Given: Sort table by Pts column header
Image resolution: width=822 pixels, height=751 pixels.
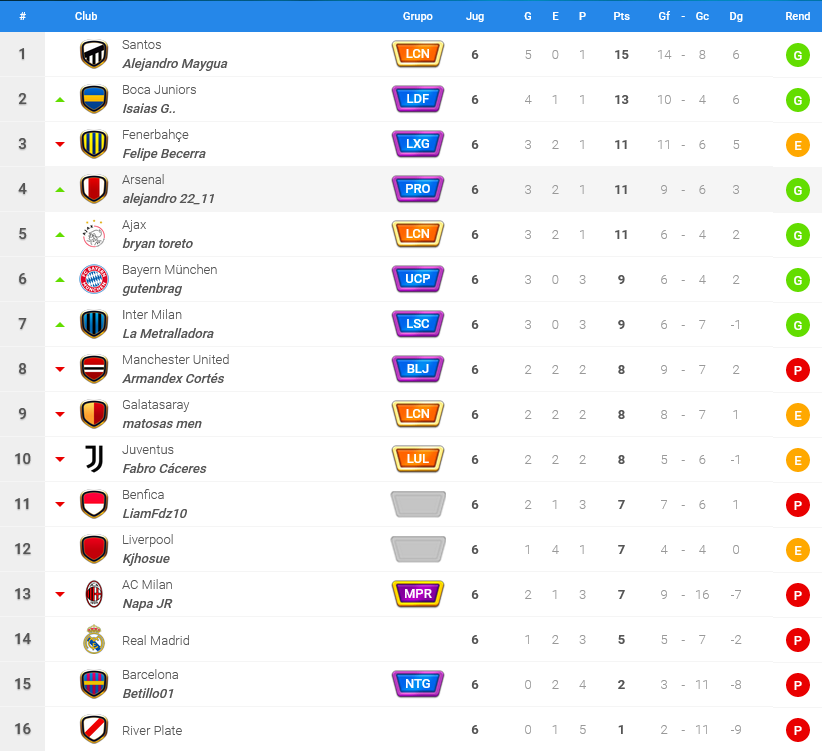Looking at the screenshot, I should click(621, 16).
